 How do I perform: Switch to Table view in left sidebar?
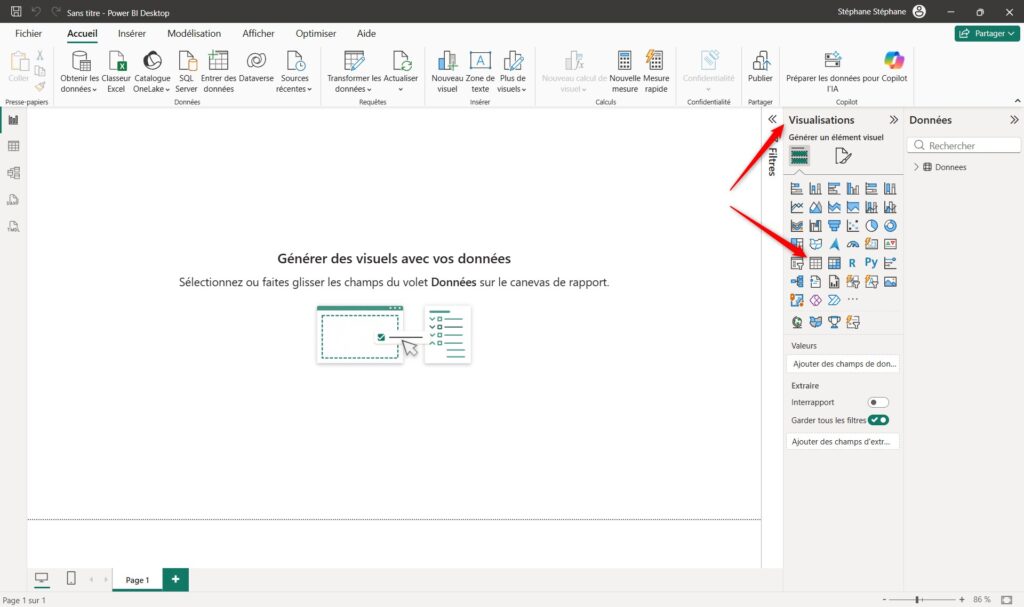(13, 146)
